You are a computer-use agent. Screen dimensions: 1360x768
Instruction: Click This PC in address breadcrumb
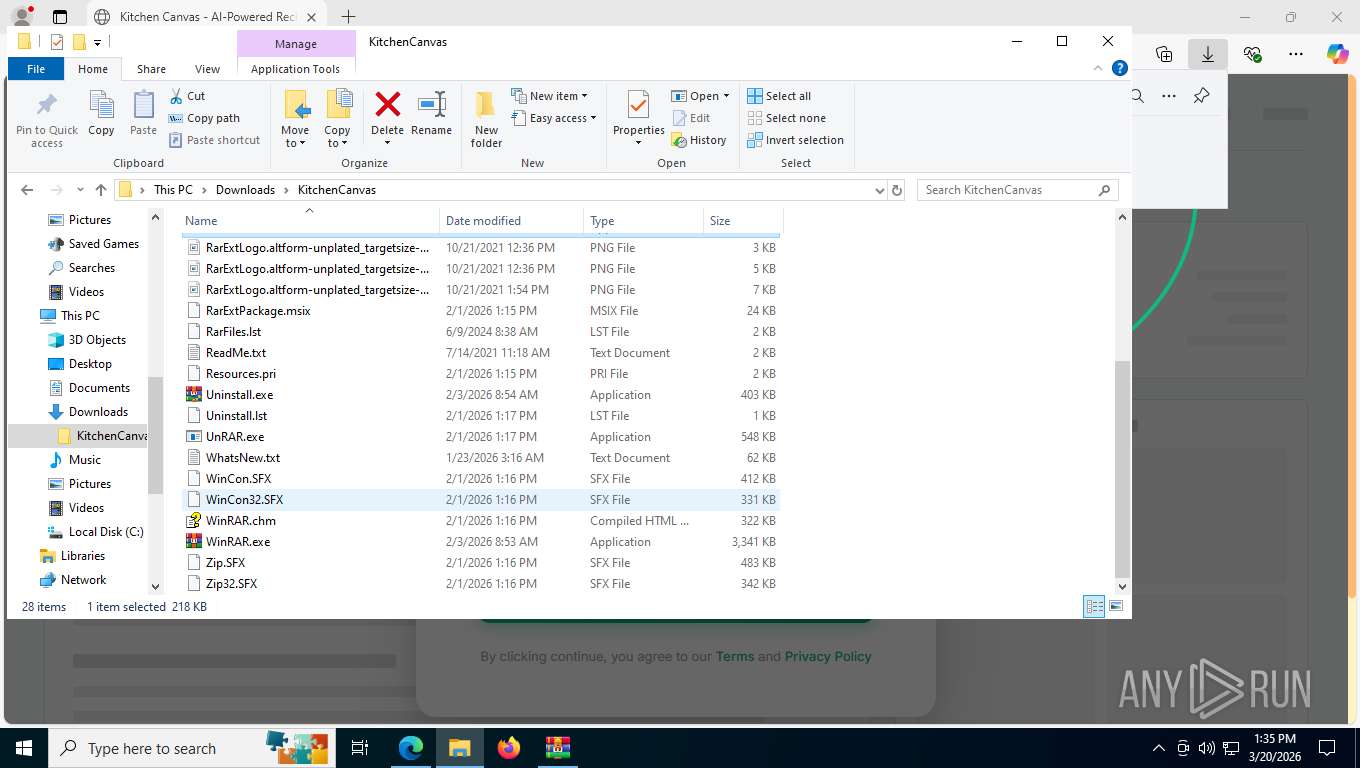[173, 190]
